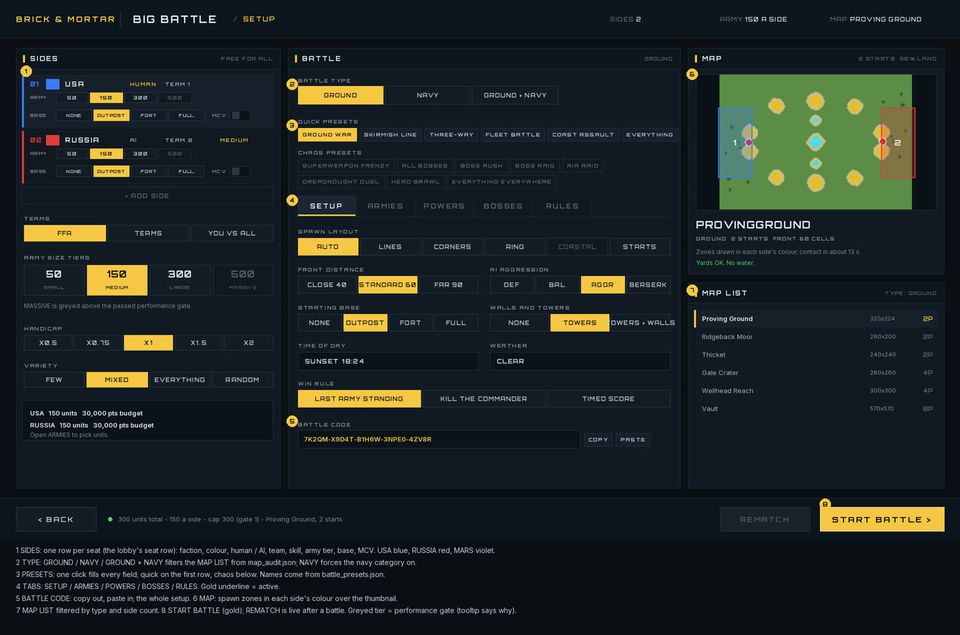Image resolution: width=960 pixels, height=635 pixels.
Task: Set front distance to CLOSE 40
Action: pos(327,285)
